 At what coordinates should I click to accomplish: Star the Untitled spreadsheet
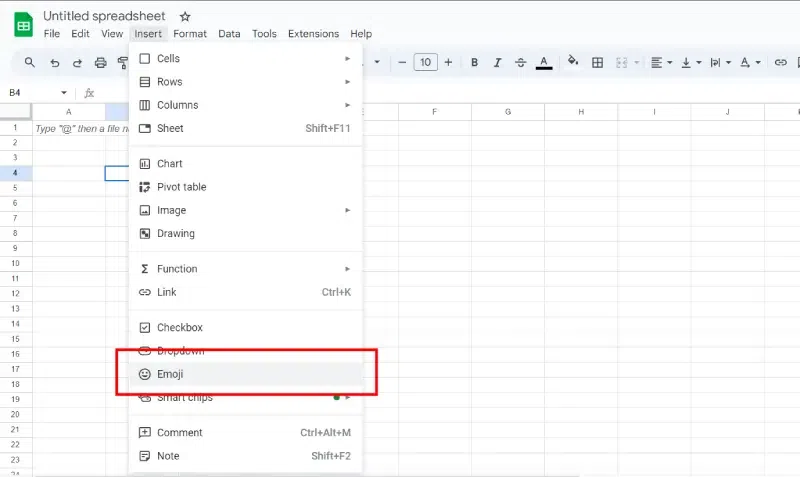185,17
